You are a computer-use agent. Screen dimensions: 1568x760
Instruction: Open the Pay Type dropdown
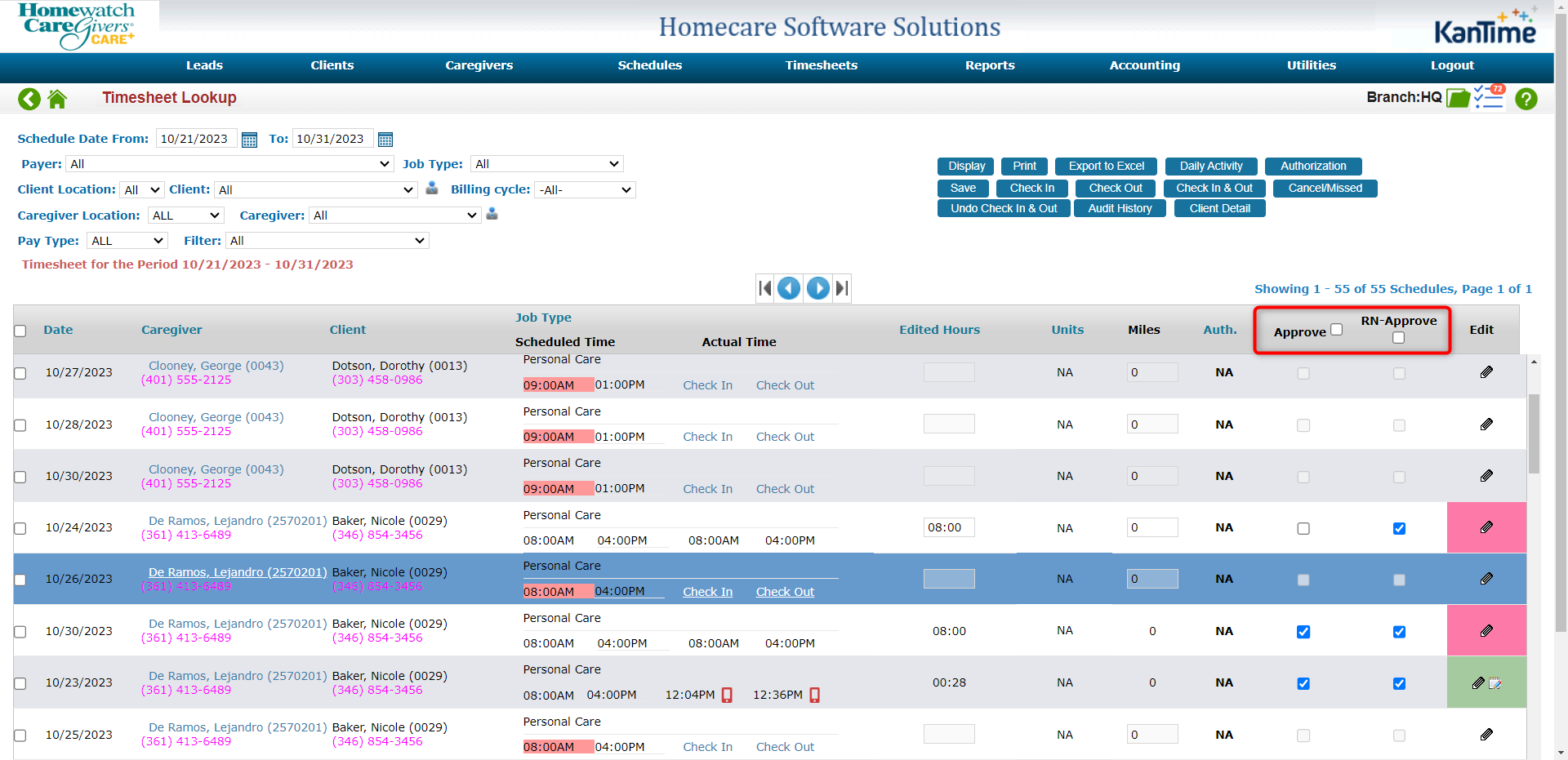127,241
